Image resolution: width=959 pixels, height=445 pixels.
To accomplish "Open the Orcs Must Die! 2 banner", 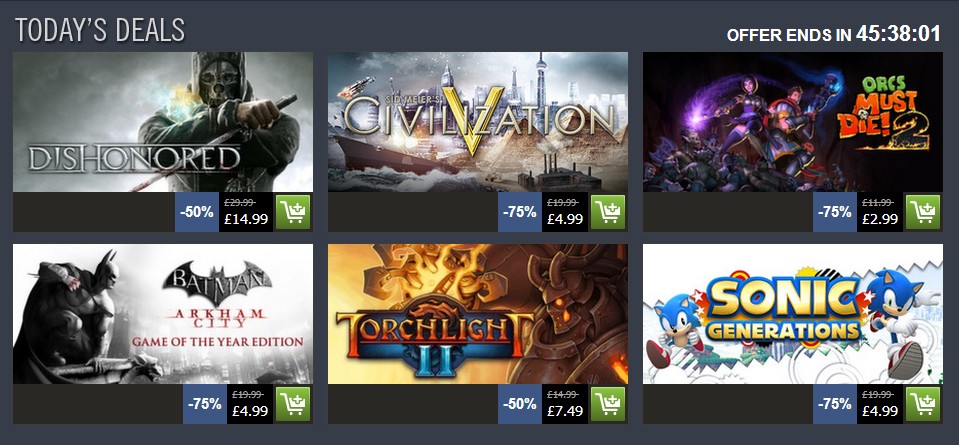I will click(x=793, y=122).
